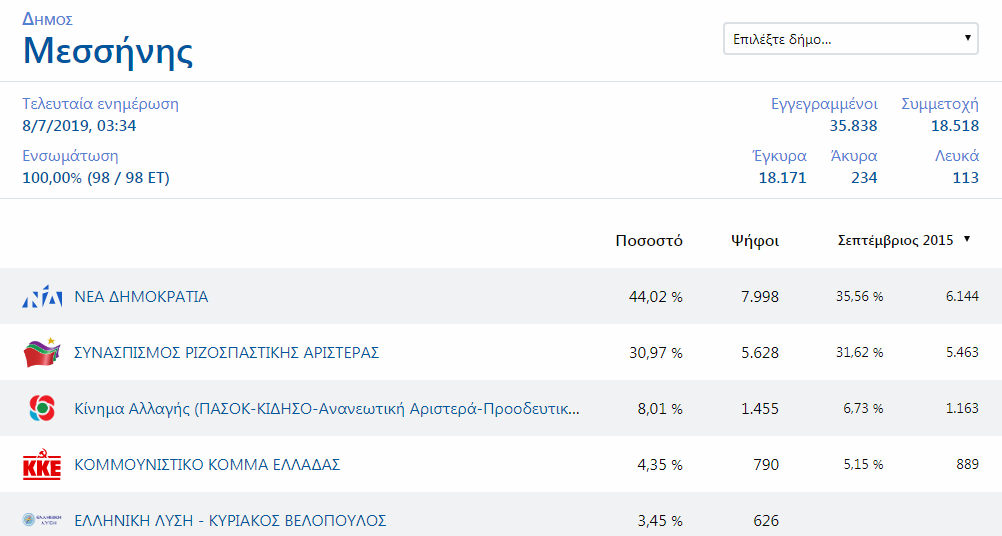Open ΚΟΜΜΟΥΝΙΣΤΙΚΟ ΚΟΜΜΑ ΕΛΛΑΔΑΣ link
The height and width of the screenshot is (536, 1002).
point(207,464)
